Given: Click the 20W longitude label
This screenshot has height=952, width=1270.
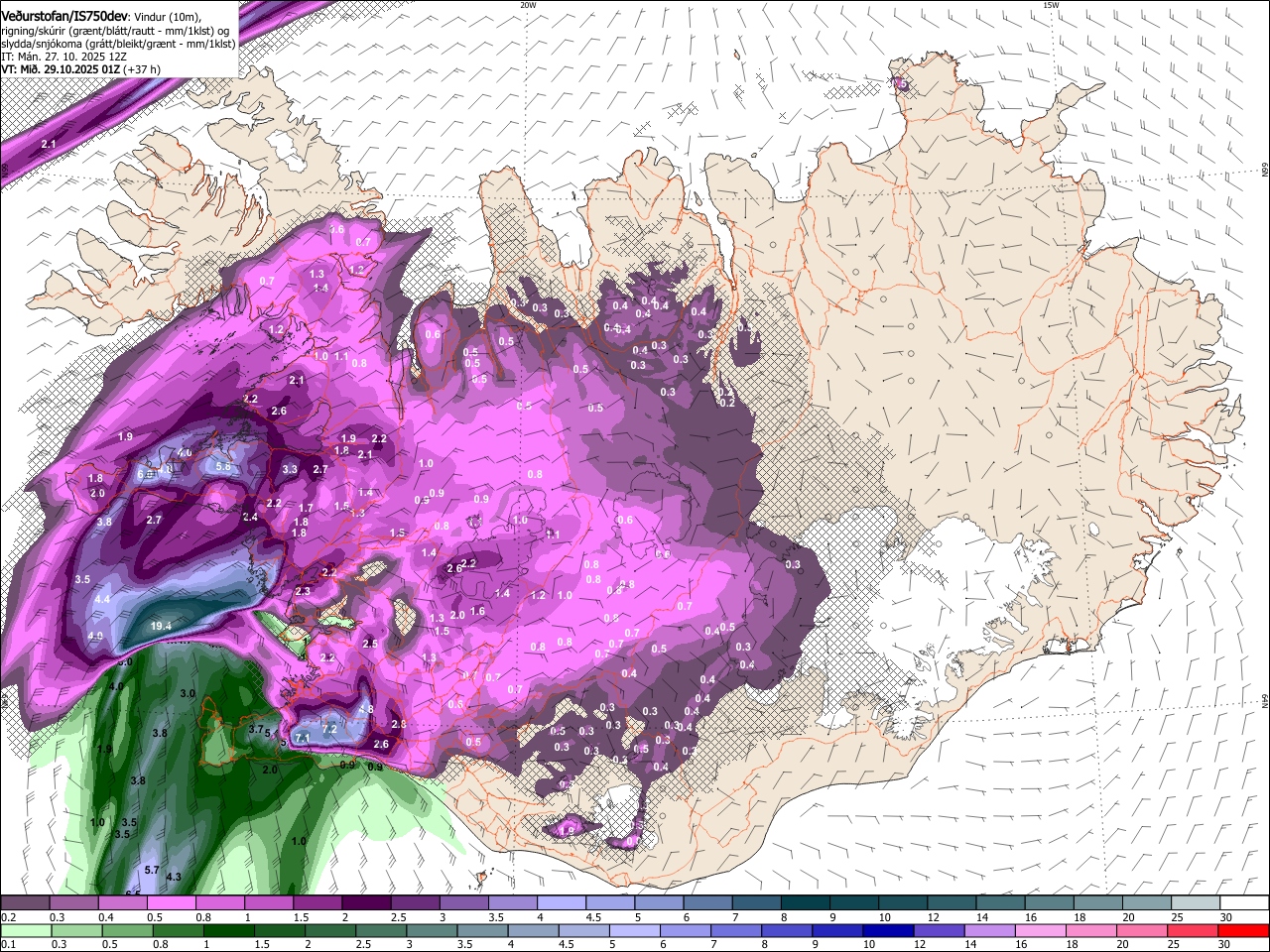Looking at the screenshot, I should coord(529,5).
